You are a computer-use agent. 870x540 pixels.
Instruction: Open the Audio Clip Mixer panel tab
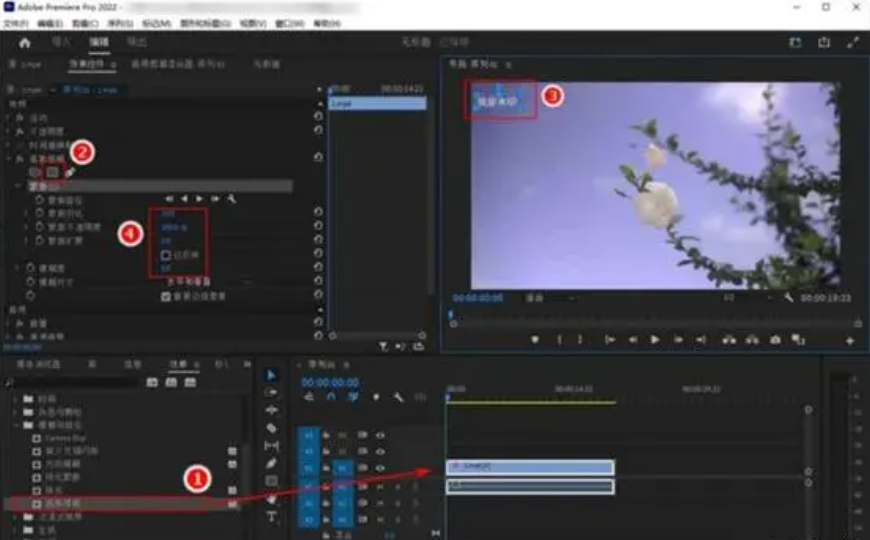178,64
